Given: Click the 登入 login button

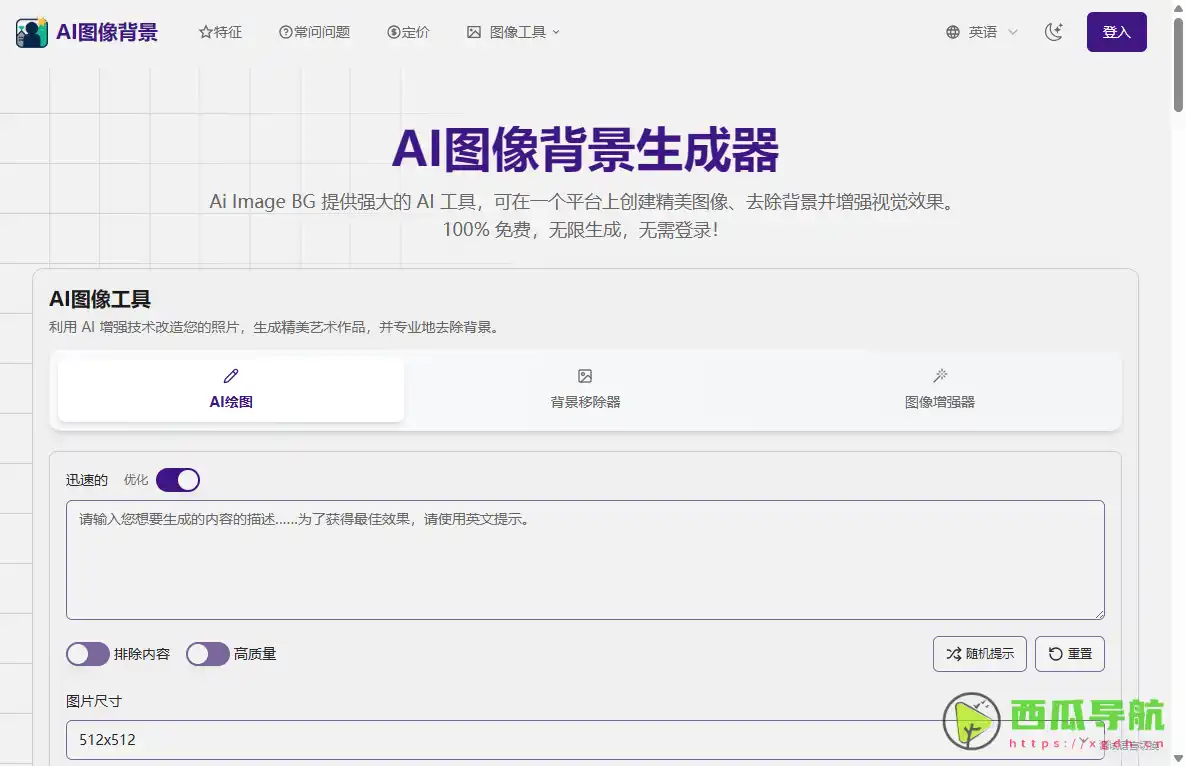Looking at the screenshot, I should tap(1116, 32).
